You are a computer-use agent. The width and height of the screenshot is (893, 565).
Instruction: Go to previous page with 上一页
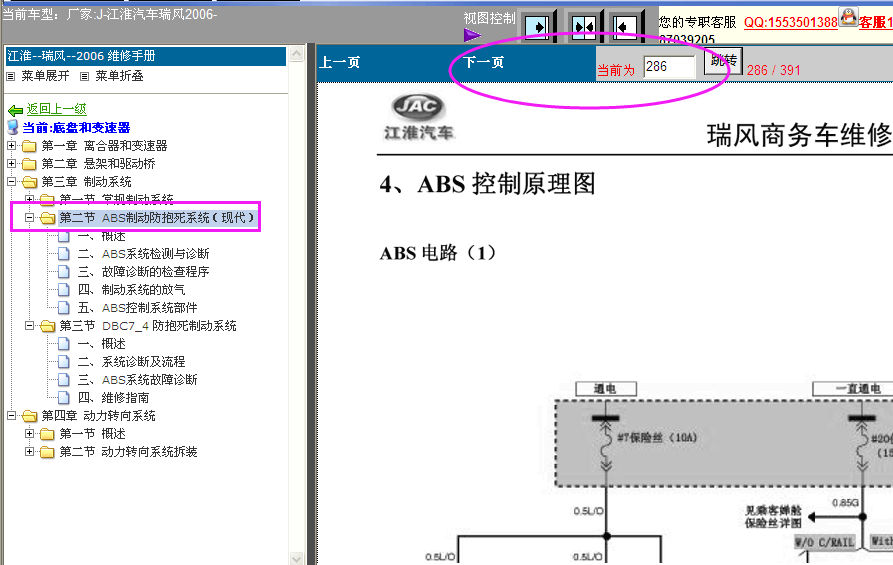[x=340, y=62]
